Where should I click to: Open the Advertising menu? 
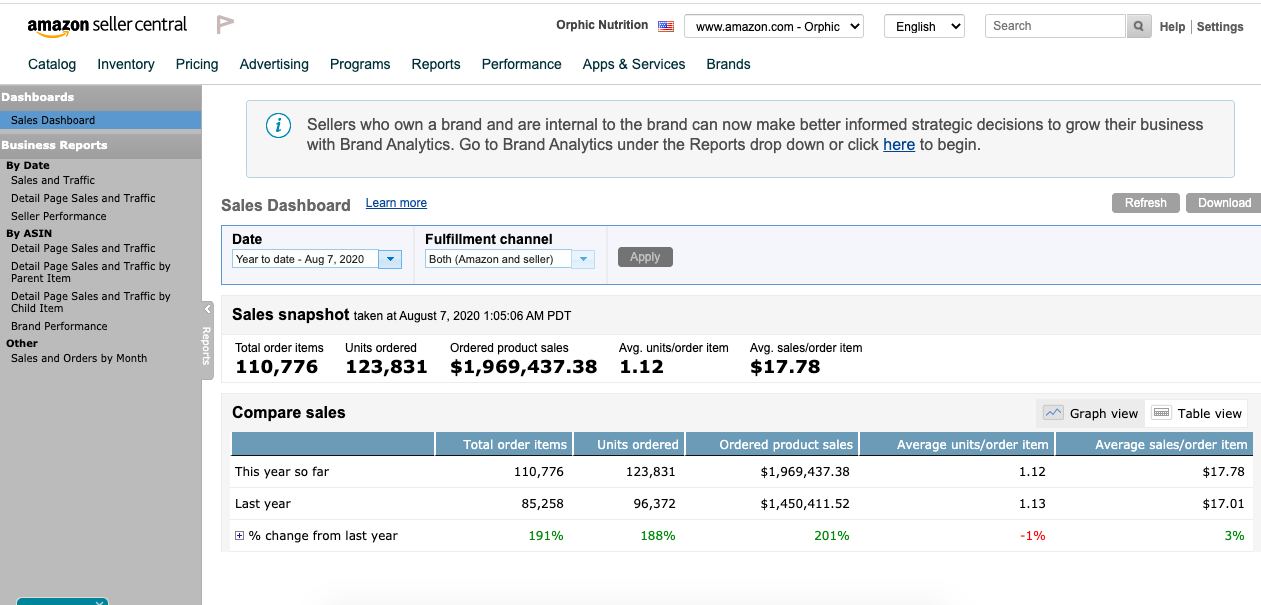pyautogui.click(x=274, y=64)
